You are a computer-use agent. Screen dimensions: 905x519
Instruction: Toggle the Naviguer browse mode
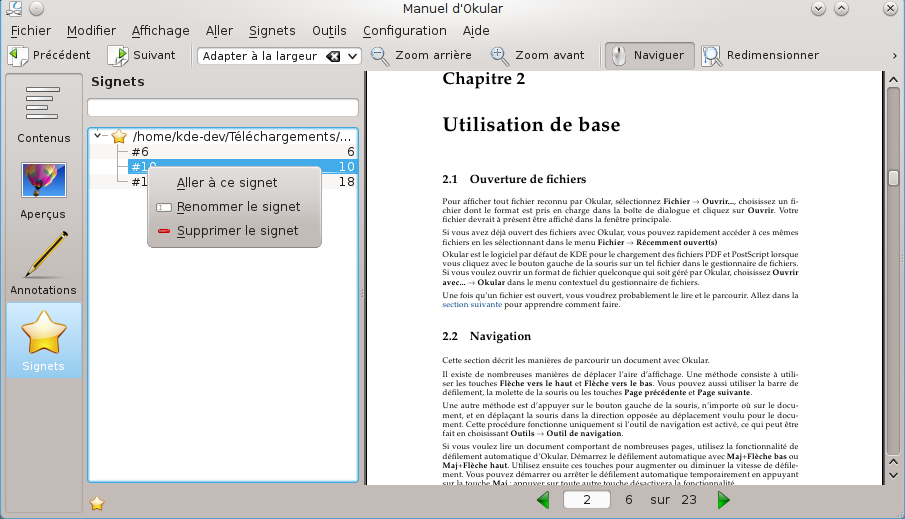[x=648, y=55]
